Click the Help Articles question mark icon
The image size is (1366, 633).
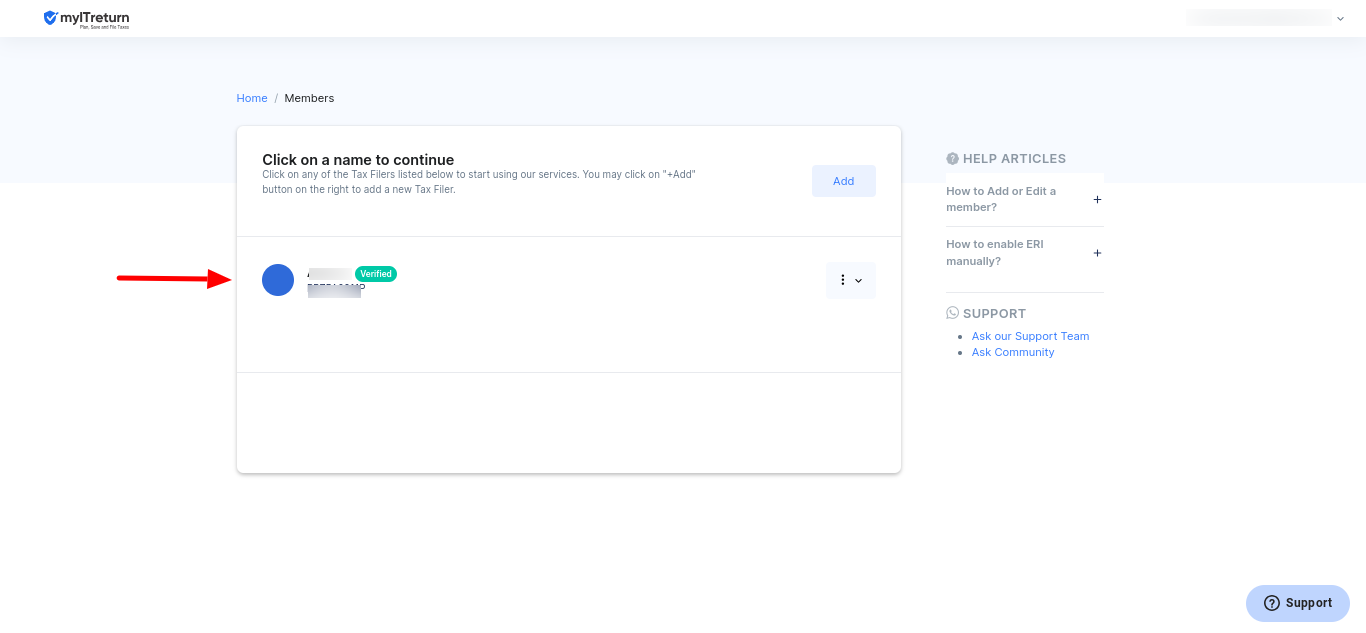pyautogui.click(x=952, y=159)
